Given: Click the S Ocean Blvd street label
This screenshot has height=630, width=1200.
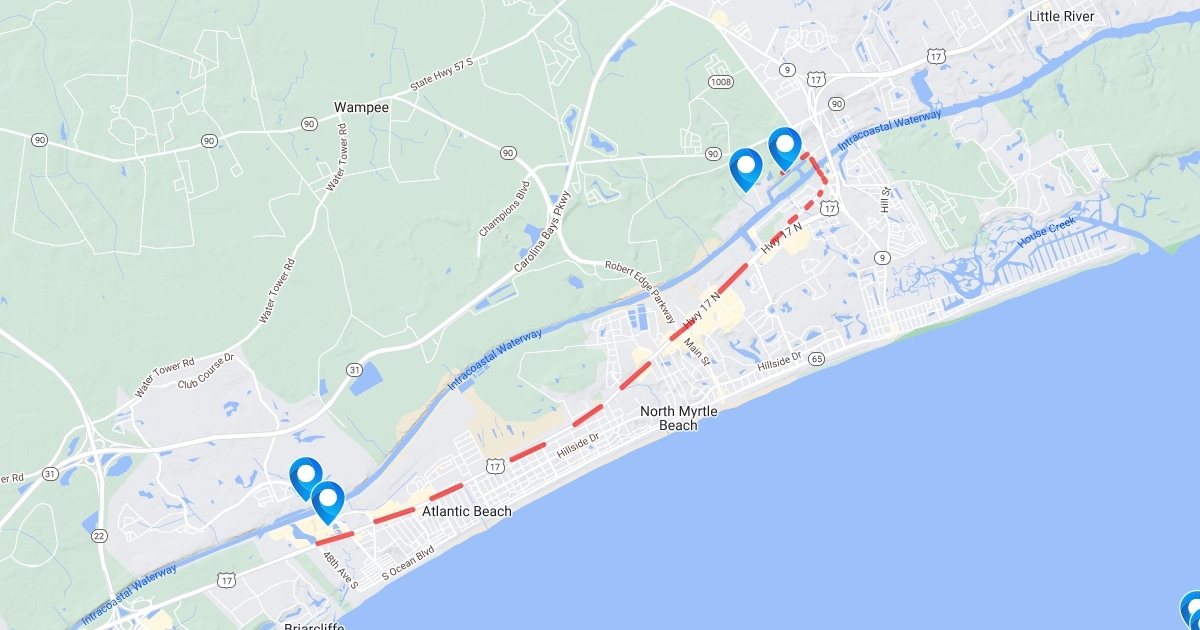Looking at the screenshot, I should click(409, 563).
